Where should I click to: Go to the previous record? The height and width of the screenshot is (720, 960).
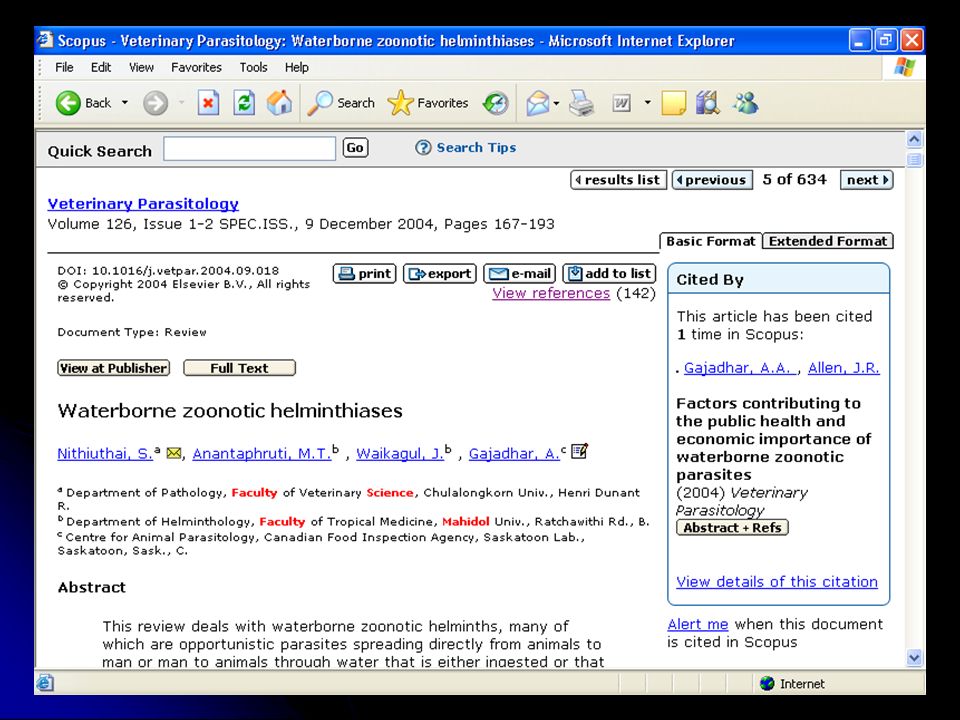pos(713,179)
